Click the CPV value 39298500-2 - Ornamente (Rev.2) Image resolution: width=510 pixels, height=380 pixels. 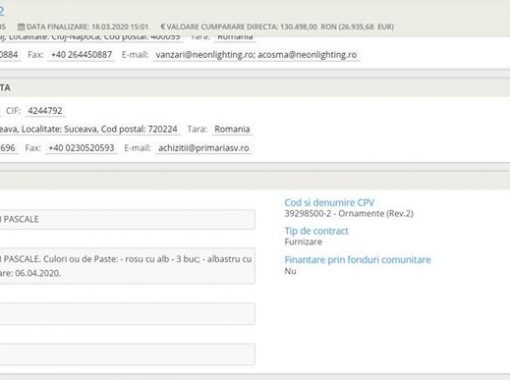349,213
